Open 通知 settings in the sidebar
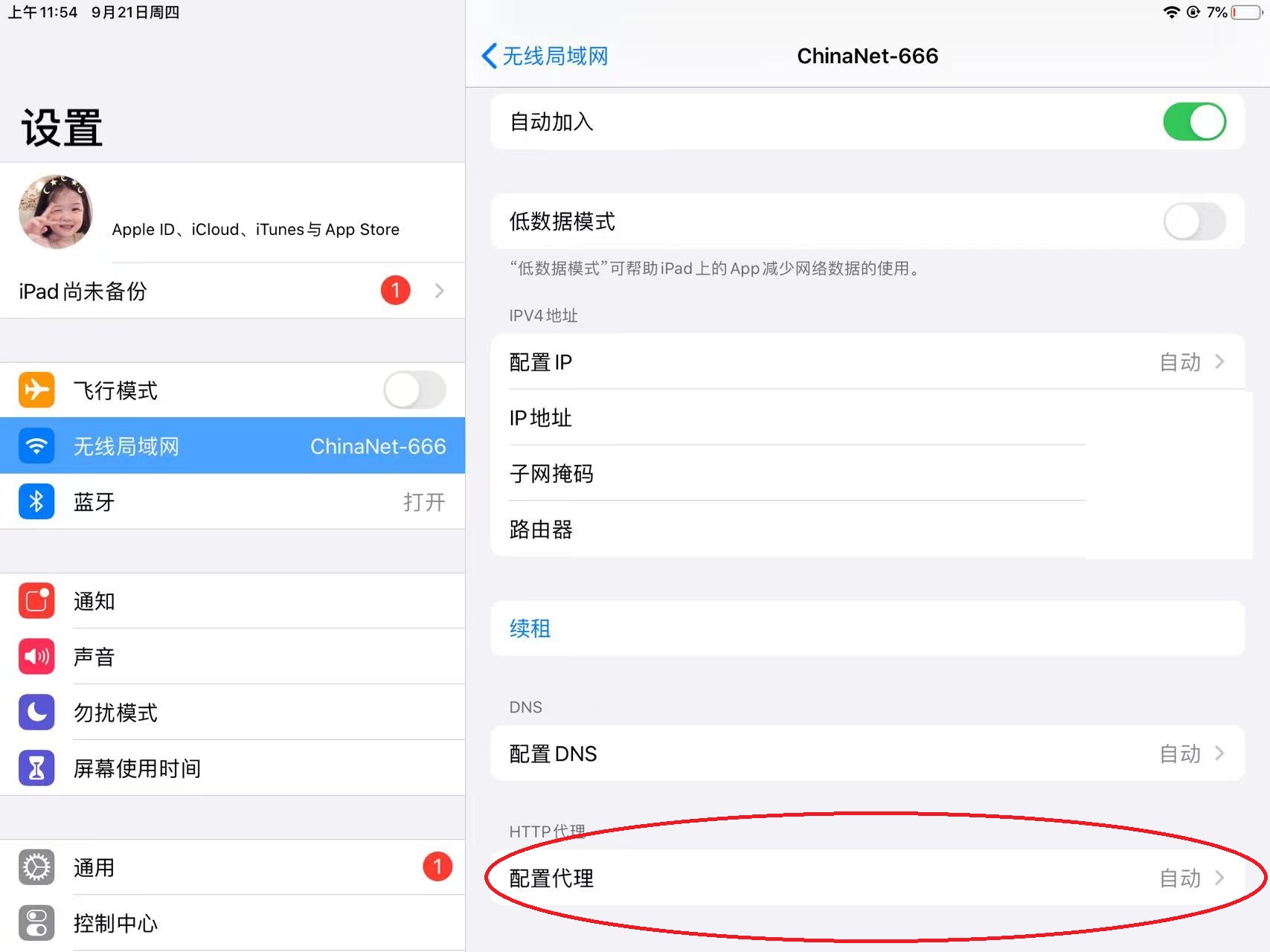1270x952 pixels. tap(232, 601)
